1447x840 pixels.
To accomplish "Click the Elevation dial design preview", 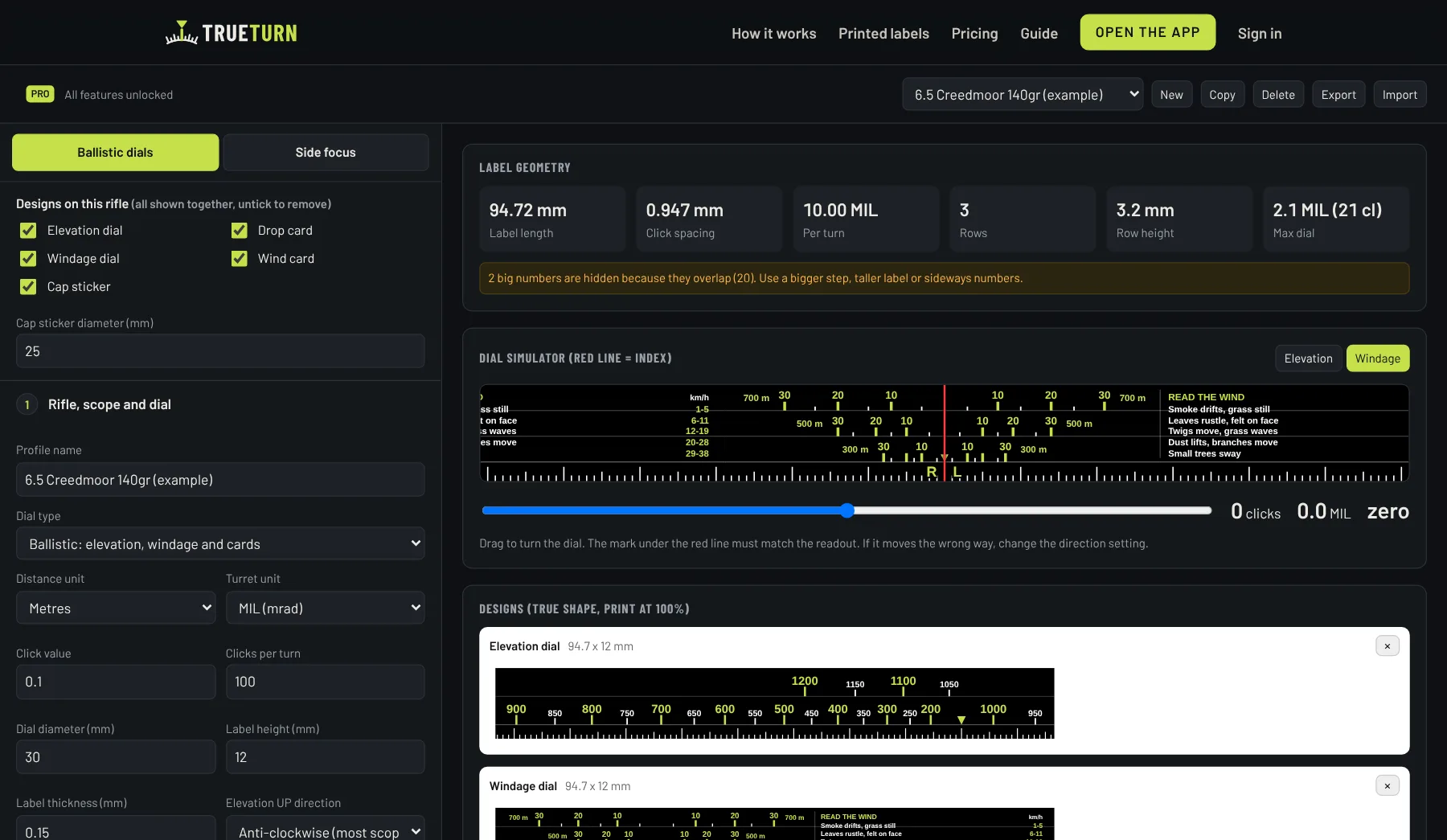I will pyautogui.click(x=774, y=703).
